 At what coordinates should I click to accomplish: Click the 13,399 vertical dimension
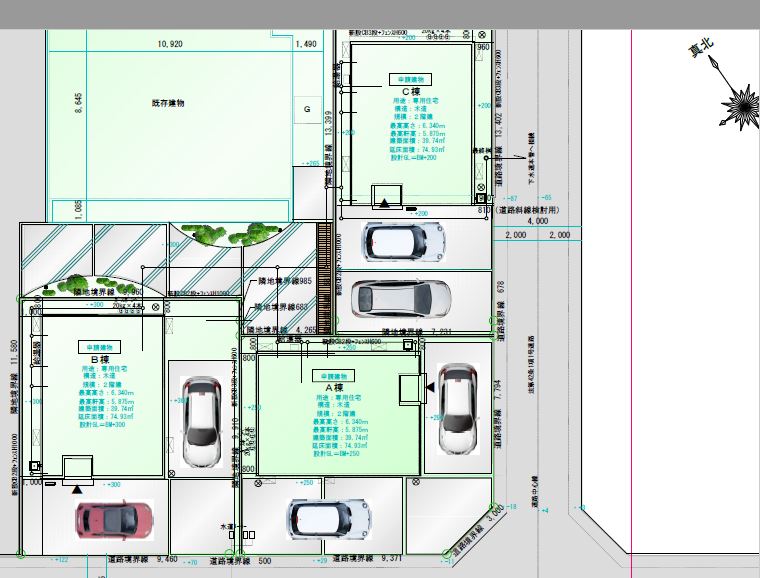(329, 124)
